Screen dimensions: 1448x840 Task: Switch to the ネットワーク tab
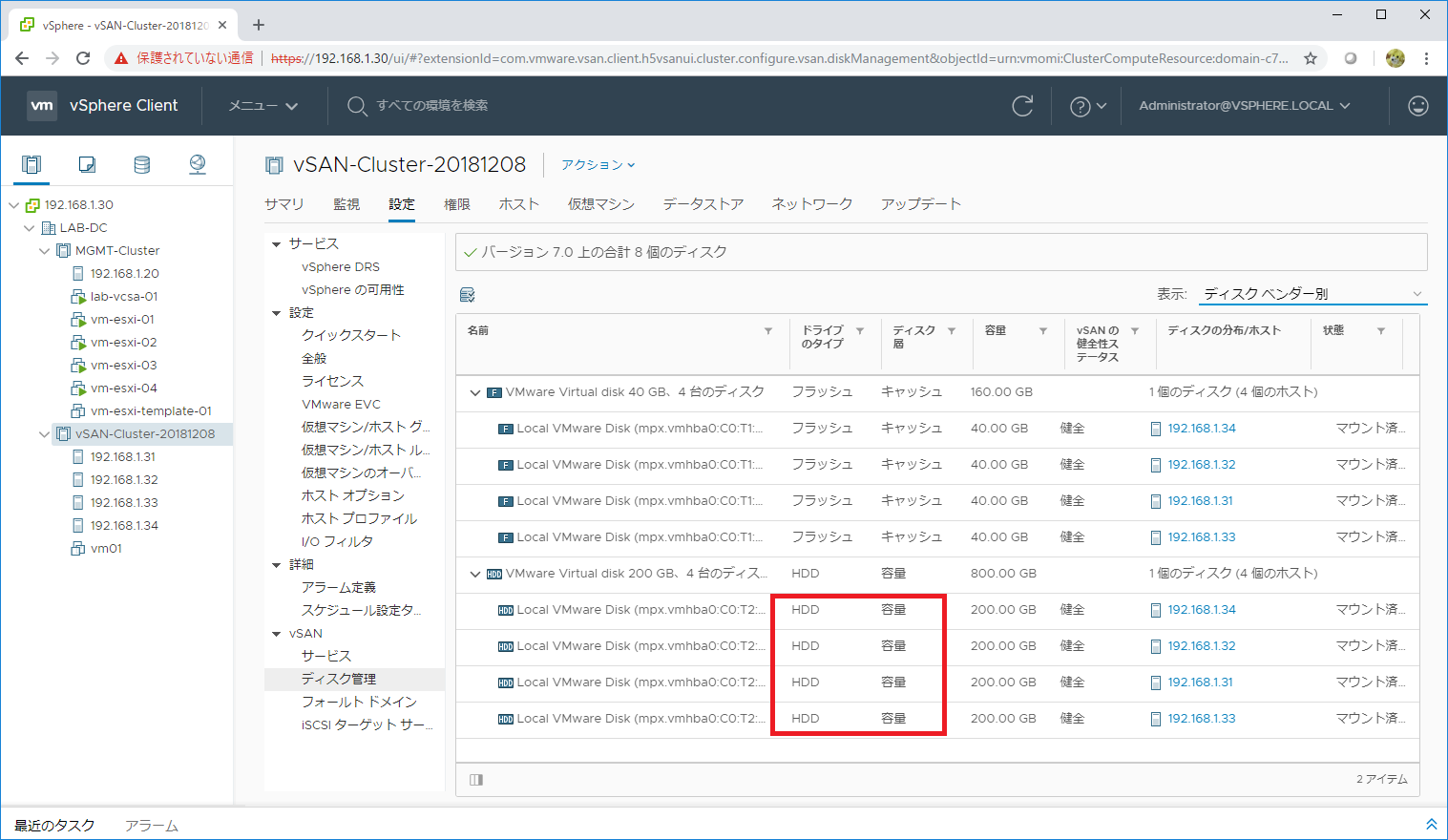[812, 204]
